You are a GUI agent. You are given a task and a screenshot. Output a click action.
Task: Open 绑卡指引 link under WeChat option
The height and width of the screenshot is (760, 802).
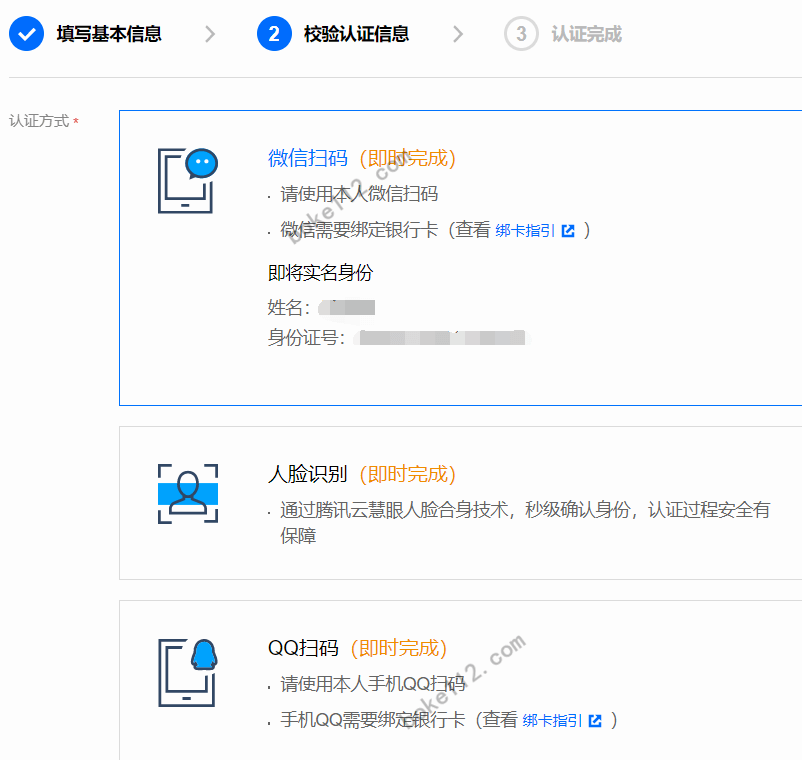[x=525, y=231]
